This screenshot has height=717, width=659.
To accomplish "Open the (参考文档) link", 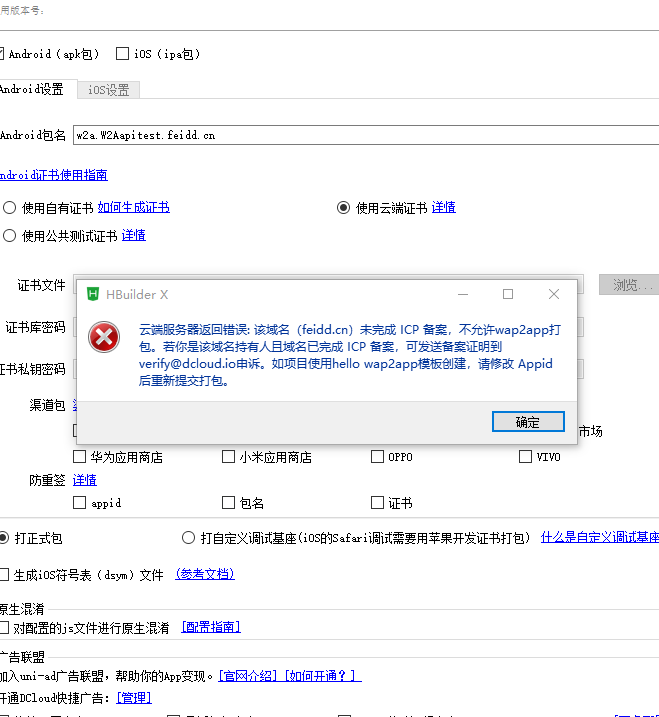I will 205,574.
